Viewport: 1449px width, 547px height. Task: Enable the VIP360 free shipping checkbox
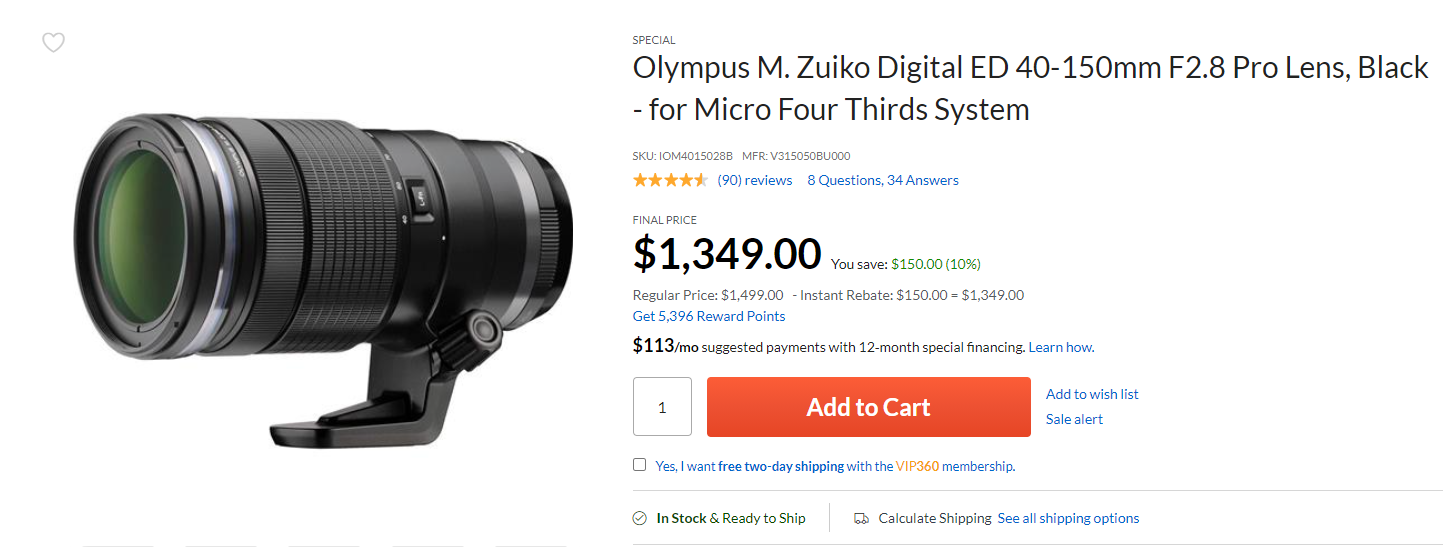[x=640, y=464]
